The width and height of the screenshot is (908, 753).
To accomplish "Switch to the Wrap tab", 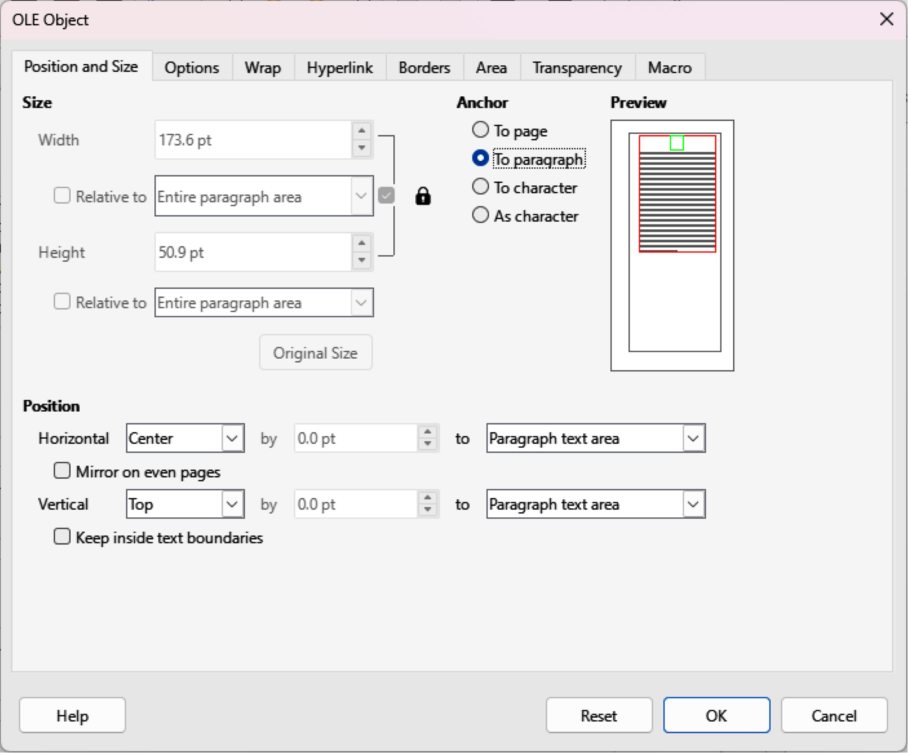I will [x=263, y=68].
